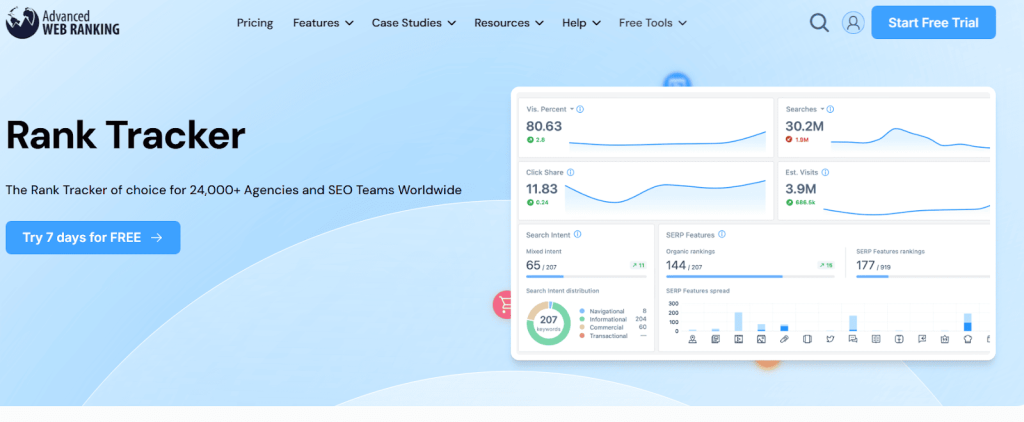The width and height of the screenshot is (1024, 422).
Task: Click the info icon next to SERP Features
Action: click(721, 234)
